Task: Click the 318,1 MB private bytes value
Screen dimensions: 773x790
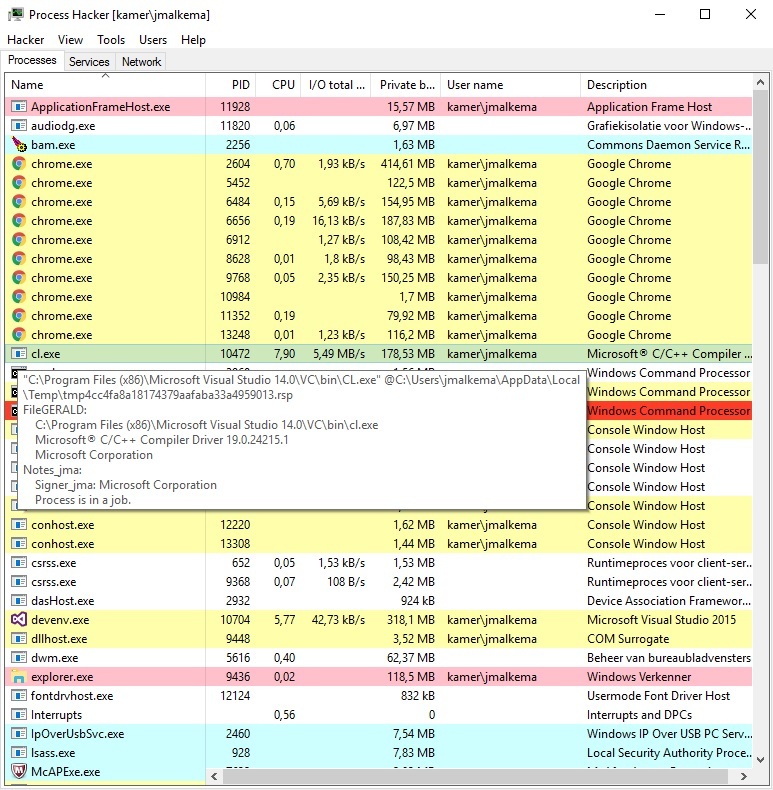Action: click(x=411, y=620)
